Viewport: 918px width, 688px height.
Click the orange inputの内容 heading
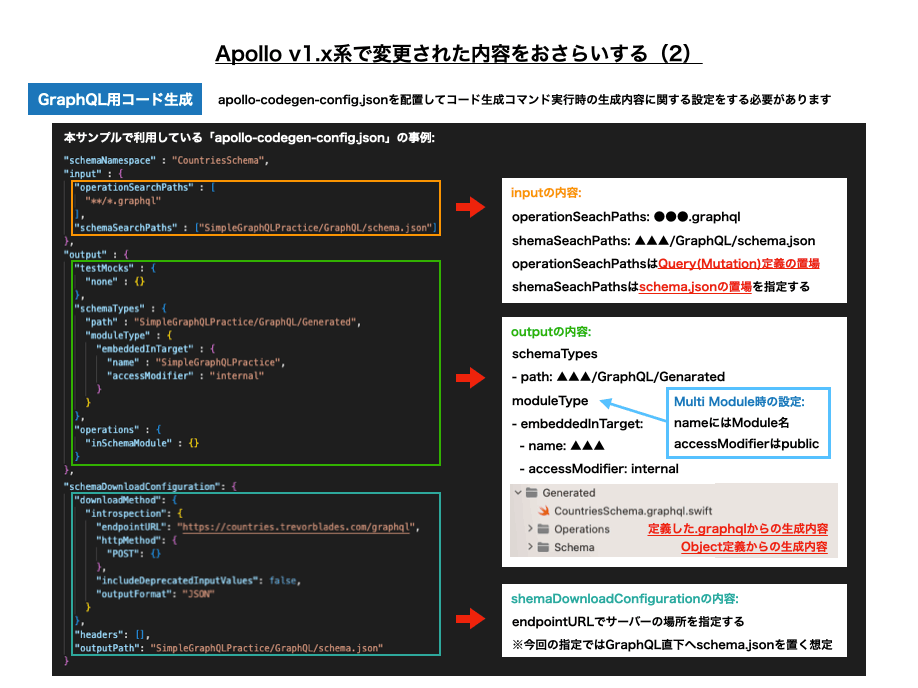pos(546,193)
